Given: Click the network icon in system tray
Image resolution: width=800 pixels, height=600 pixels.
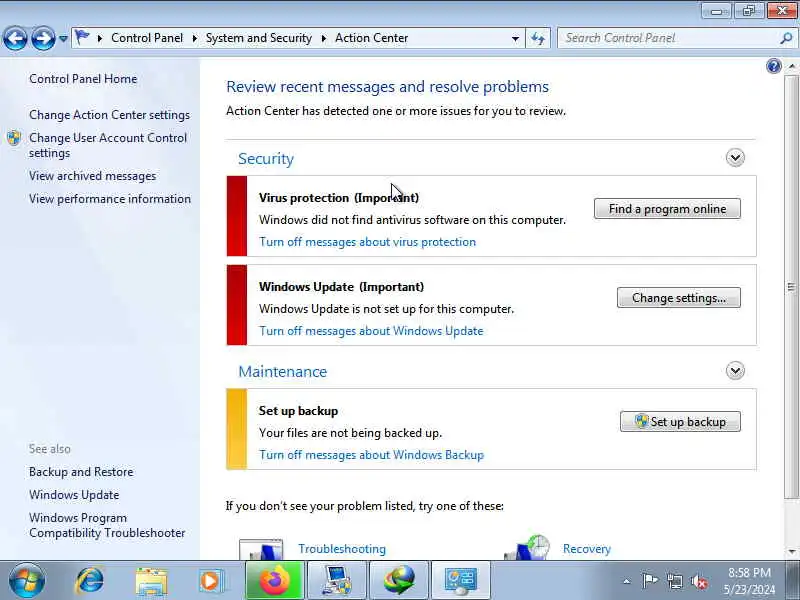Looking at the screenshot, I should 674,581.
